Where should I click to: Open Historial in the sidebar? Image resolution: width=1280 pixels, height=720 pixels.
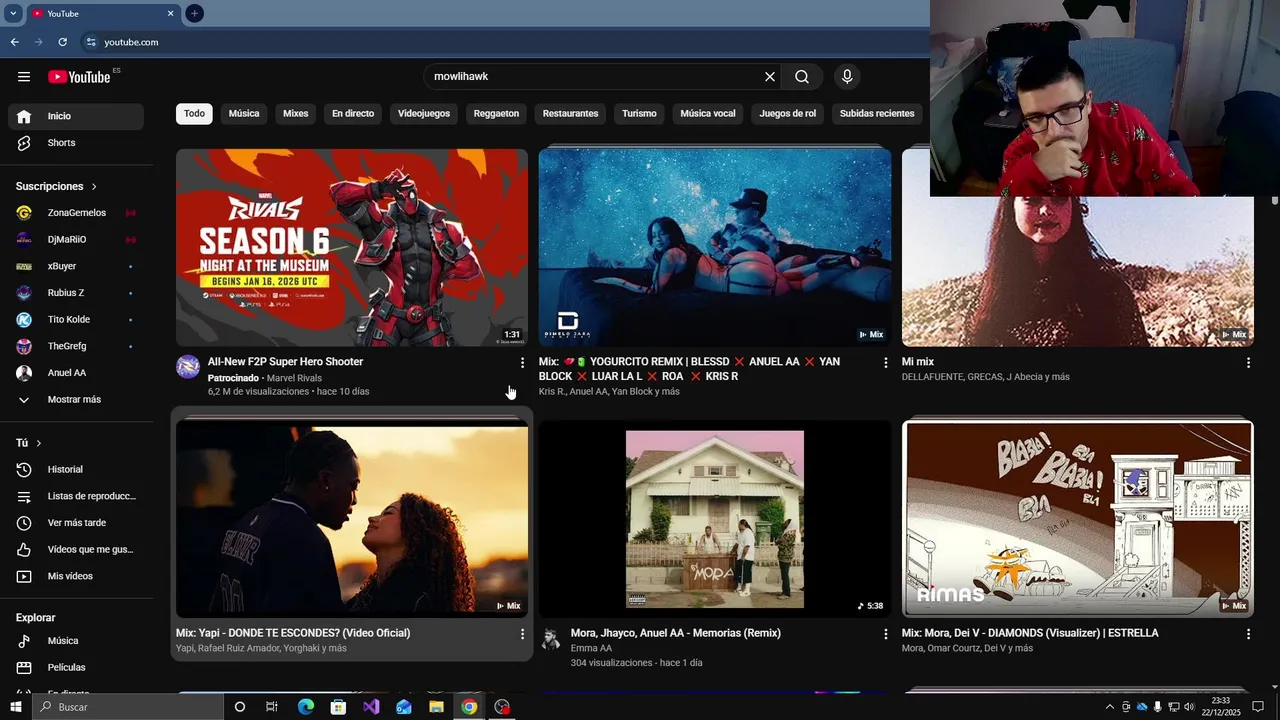76,469
